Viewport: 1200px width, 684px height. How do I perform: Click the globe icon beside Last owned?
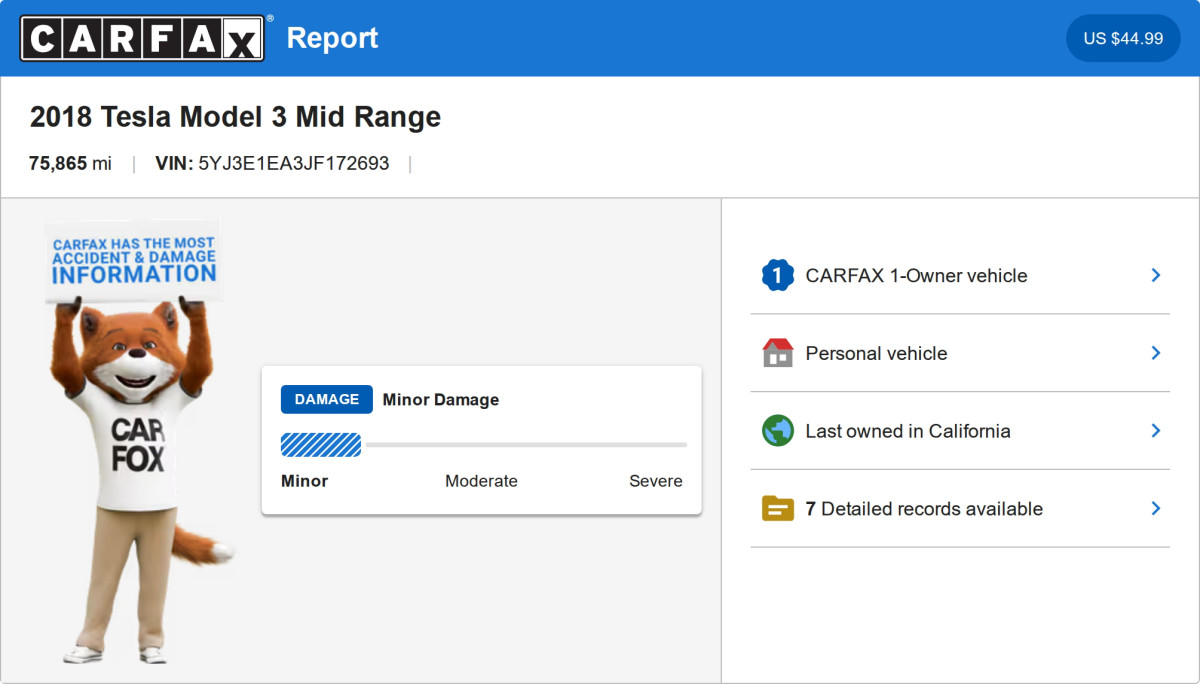point(777,431)
